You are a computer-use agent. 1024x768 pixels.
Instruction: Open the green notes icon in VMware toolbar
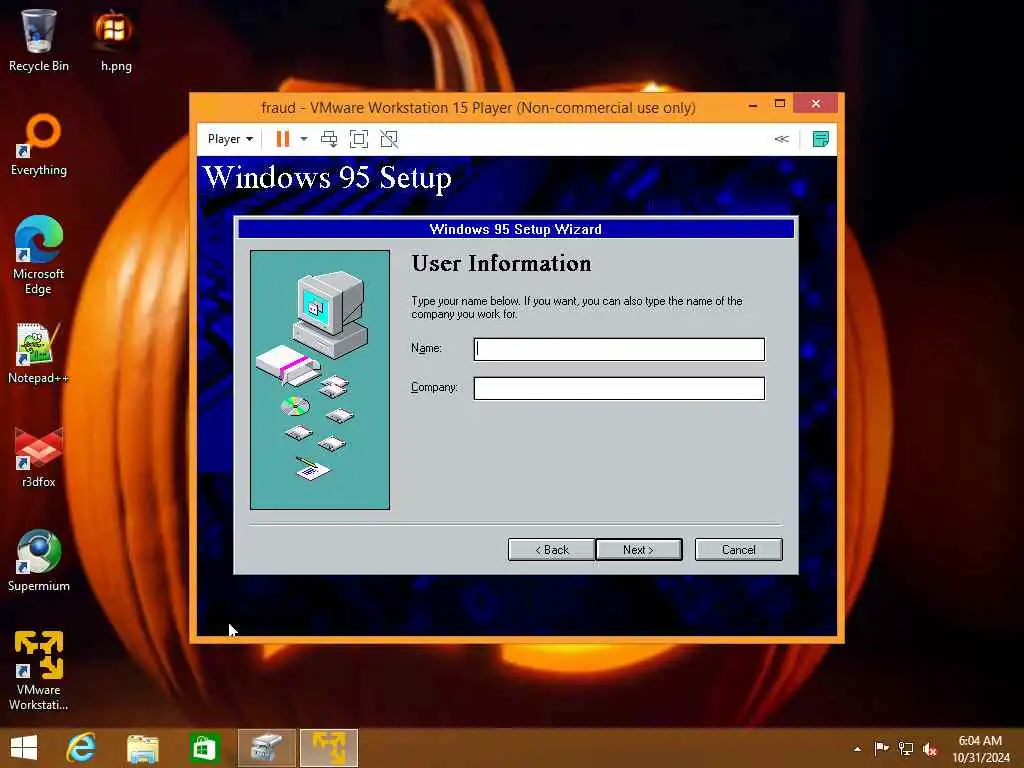820,139
